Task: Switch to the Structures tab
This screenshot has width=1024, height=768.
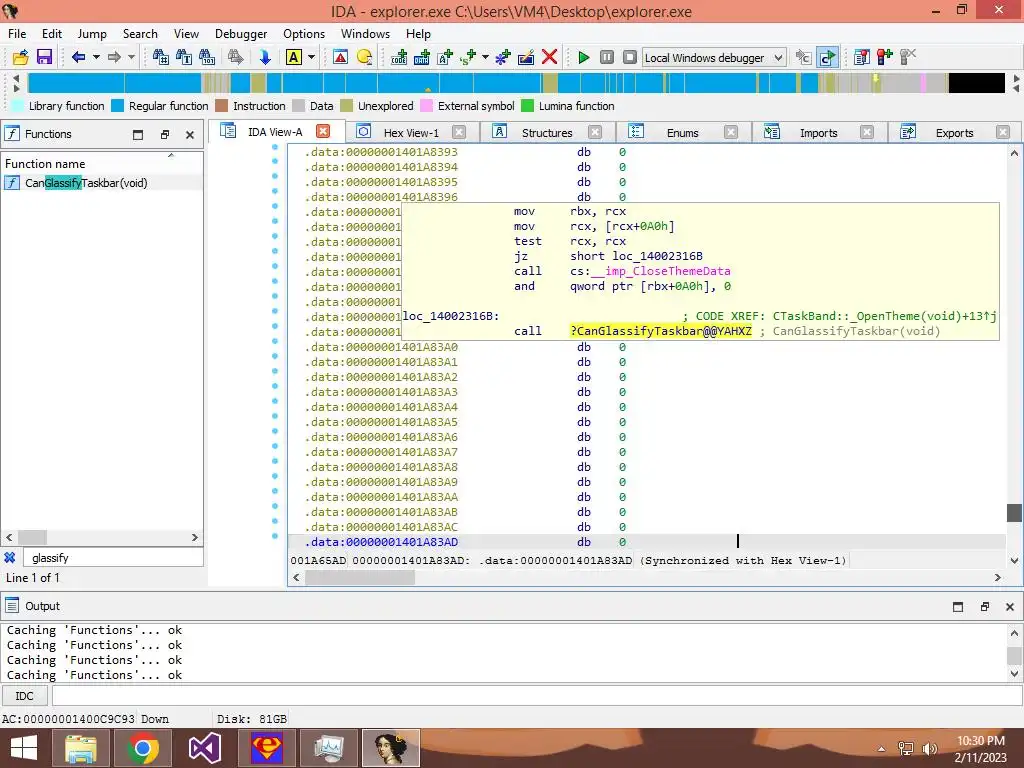Action: pyautogui.click(x=547, y=133)
